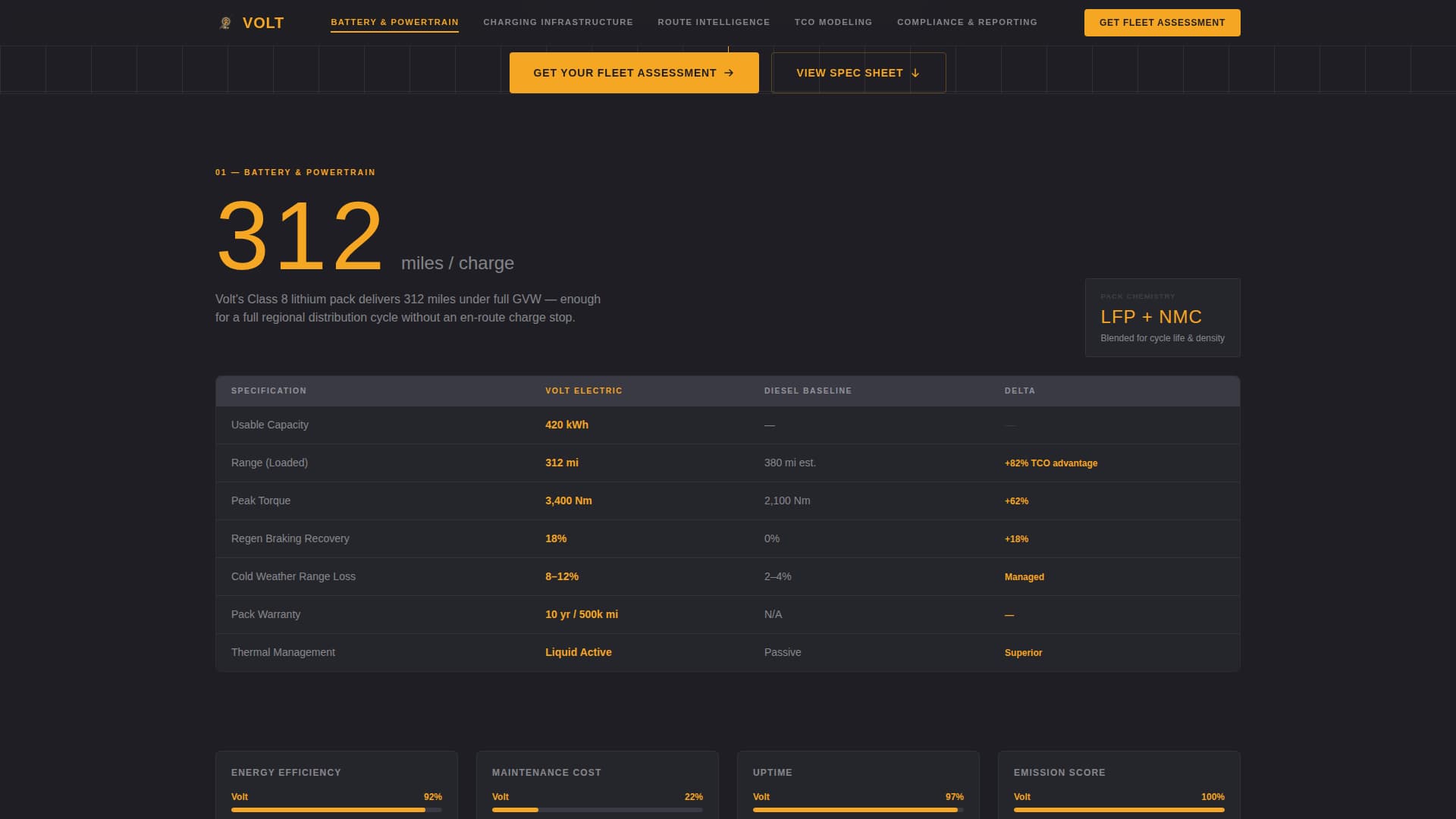The height and width of the screenshot is (819, 1456).
Task: Click the 380 mi est. cell
Action: [x=790, y=463]
